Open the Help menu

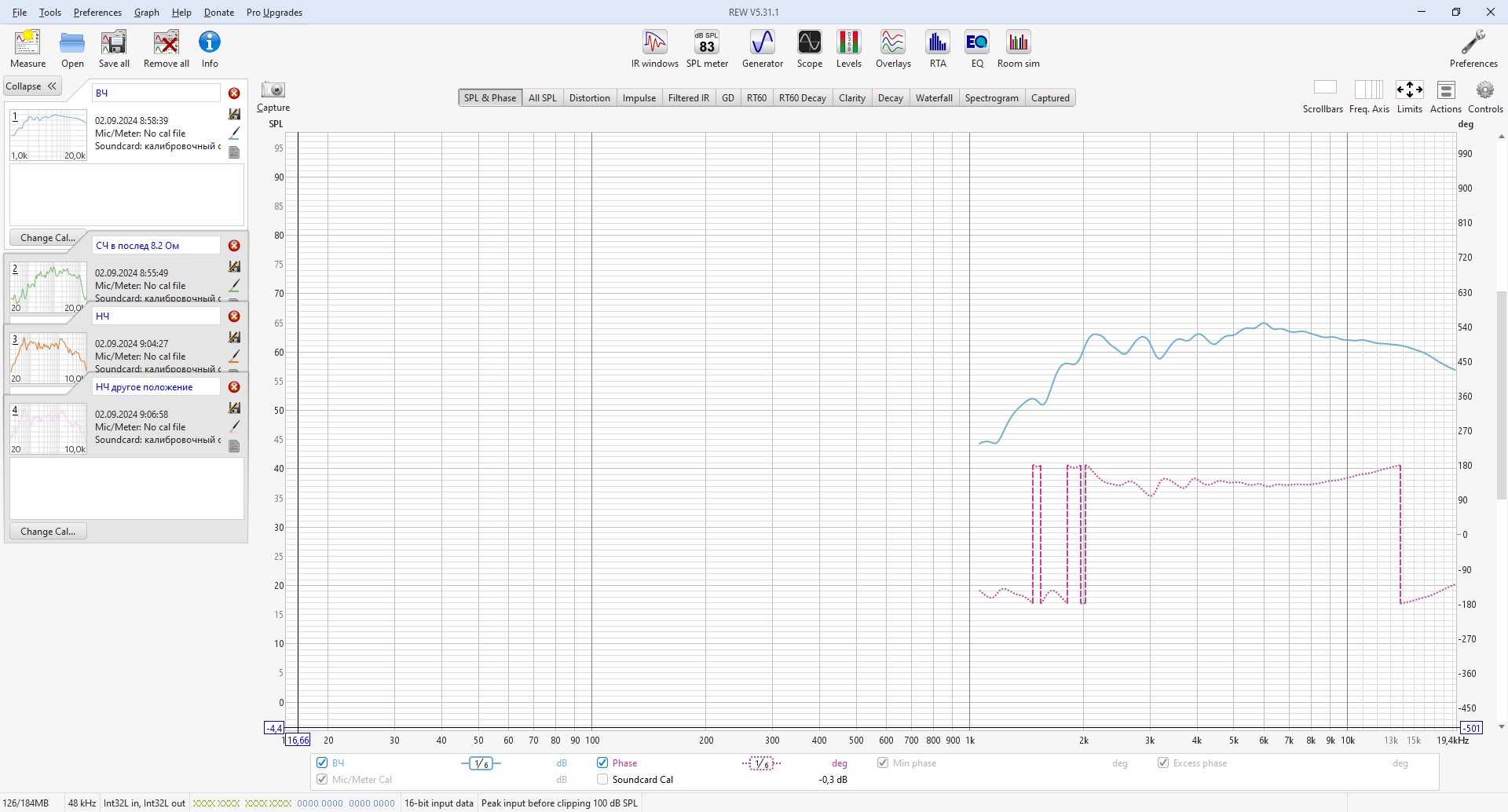tap(181, 13)
